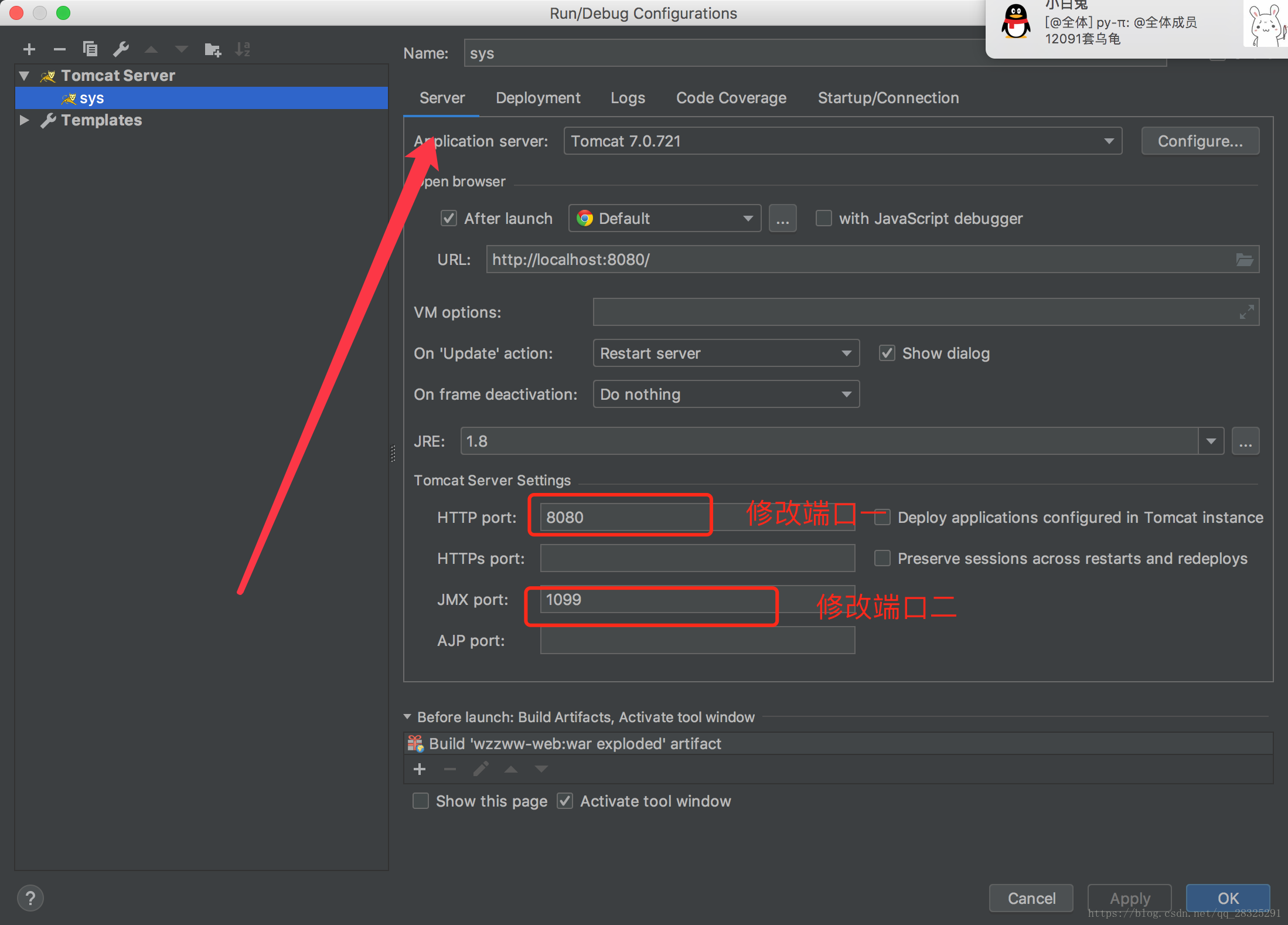This screenshot has width=1288, height=925.
Task: Enable with JavaScript debugger
Action: (x=824, y=219)
